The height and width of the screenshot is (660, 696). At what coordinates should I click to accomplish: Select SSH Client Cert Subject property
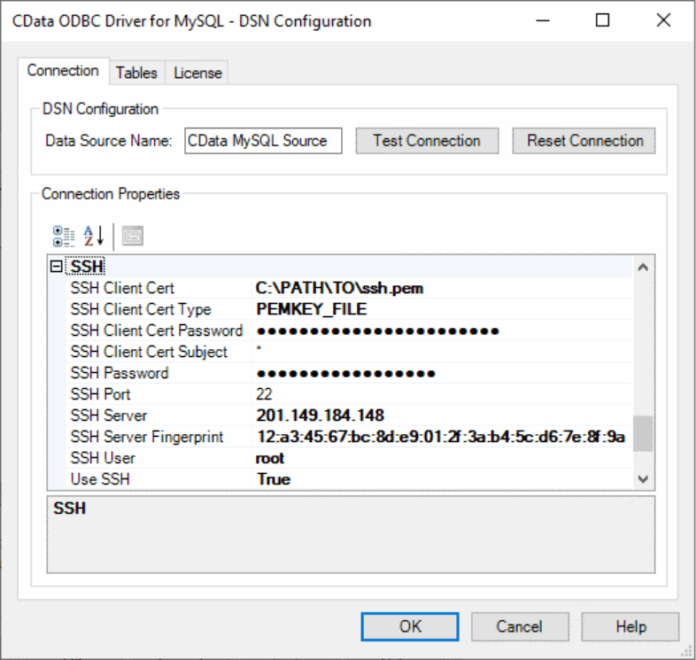coord(149,352)
